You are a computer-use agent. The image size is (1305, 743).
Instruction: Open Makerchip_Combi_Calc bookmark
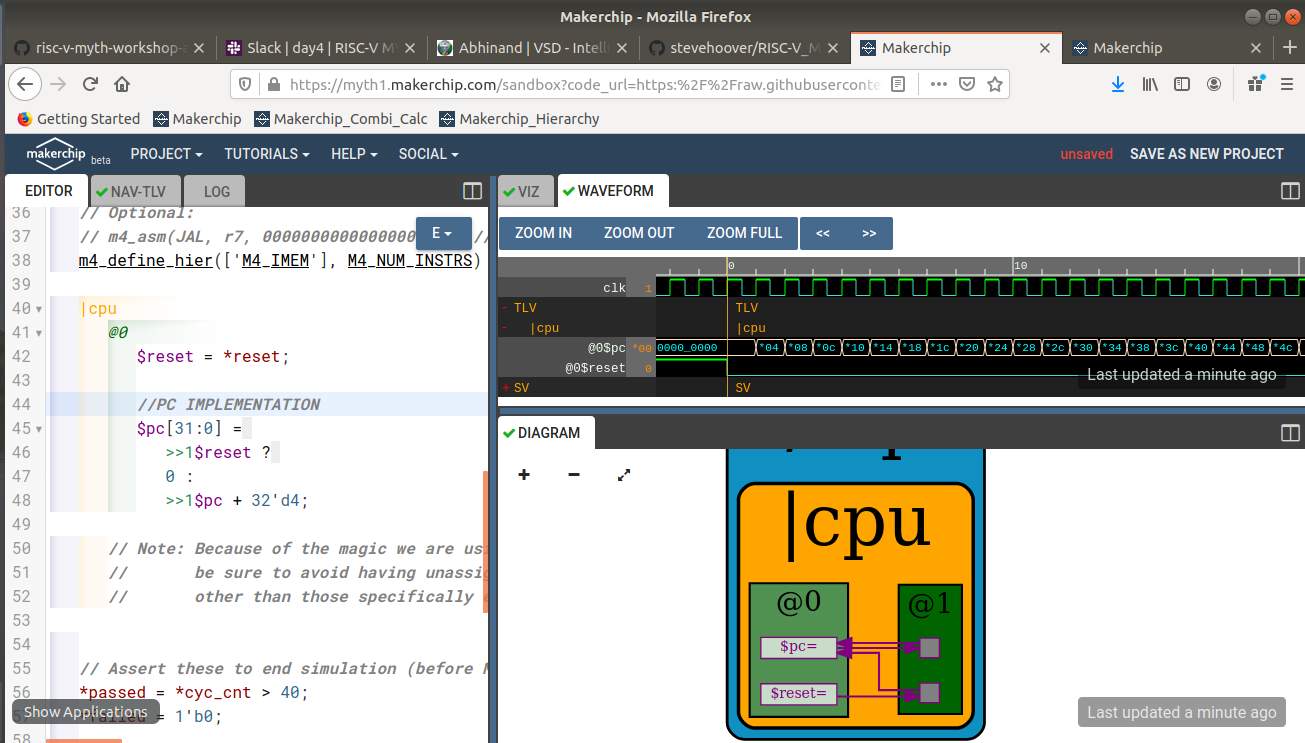340,119
